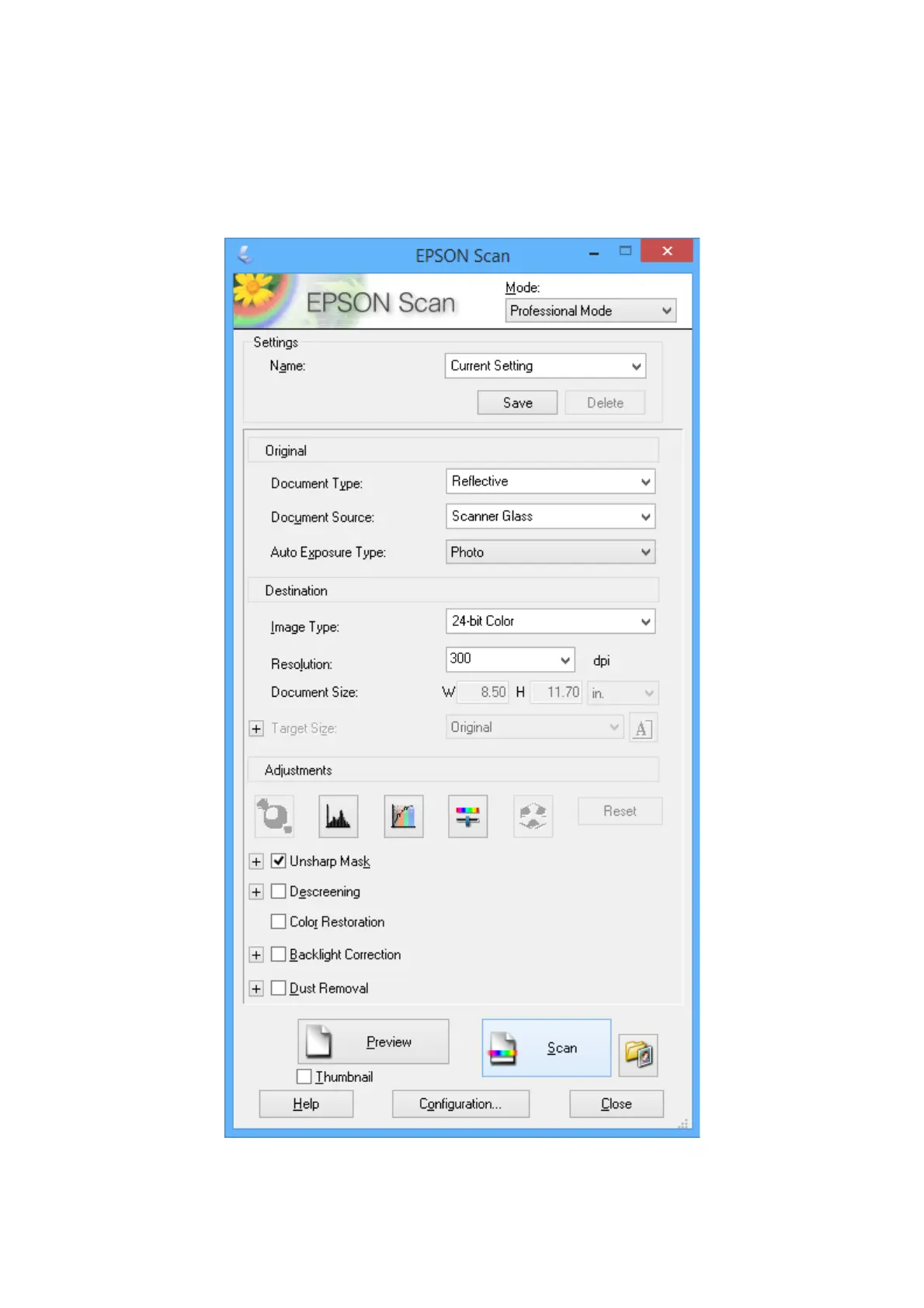Expand the Descreening options
This screenshot has width=924, height=1308.
click(256, 892)
